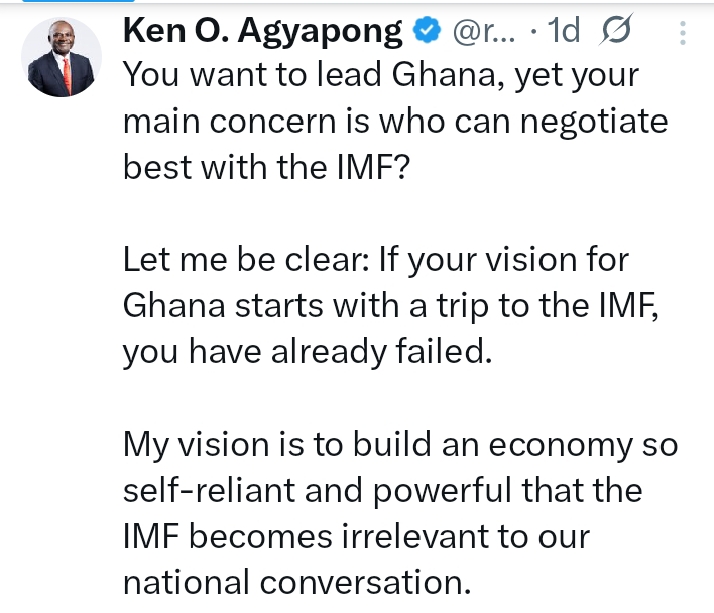Click the sentence "you have already failed."

(308, 352)
